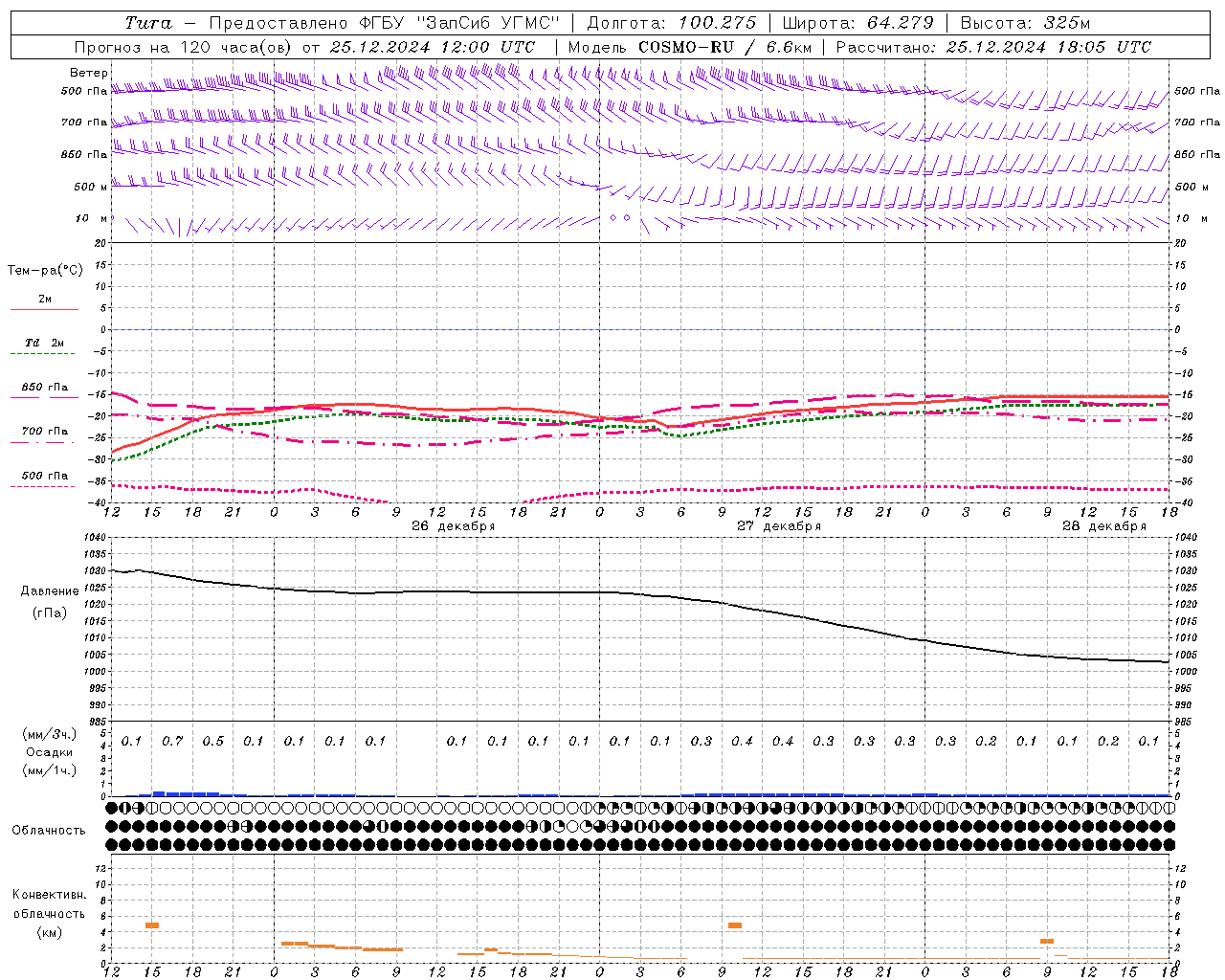Click the orange convective bar near 9h 28 декабря
The width and height of the screenshot is (1225, 980).
coord(1047,942)
